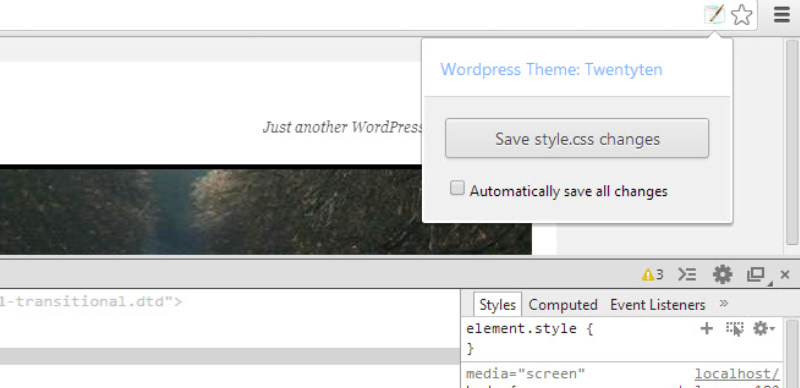The width and height of the screenshot is (800, 388).
Task: Change DevTools dock position icon
Action: tap(757, 275)
